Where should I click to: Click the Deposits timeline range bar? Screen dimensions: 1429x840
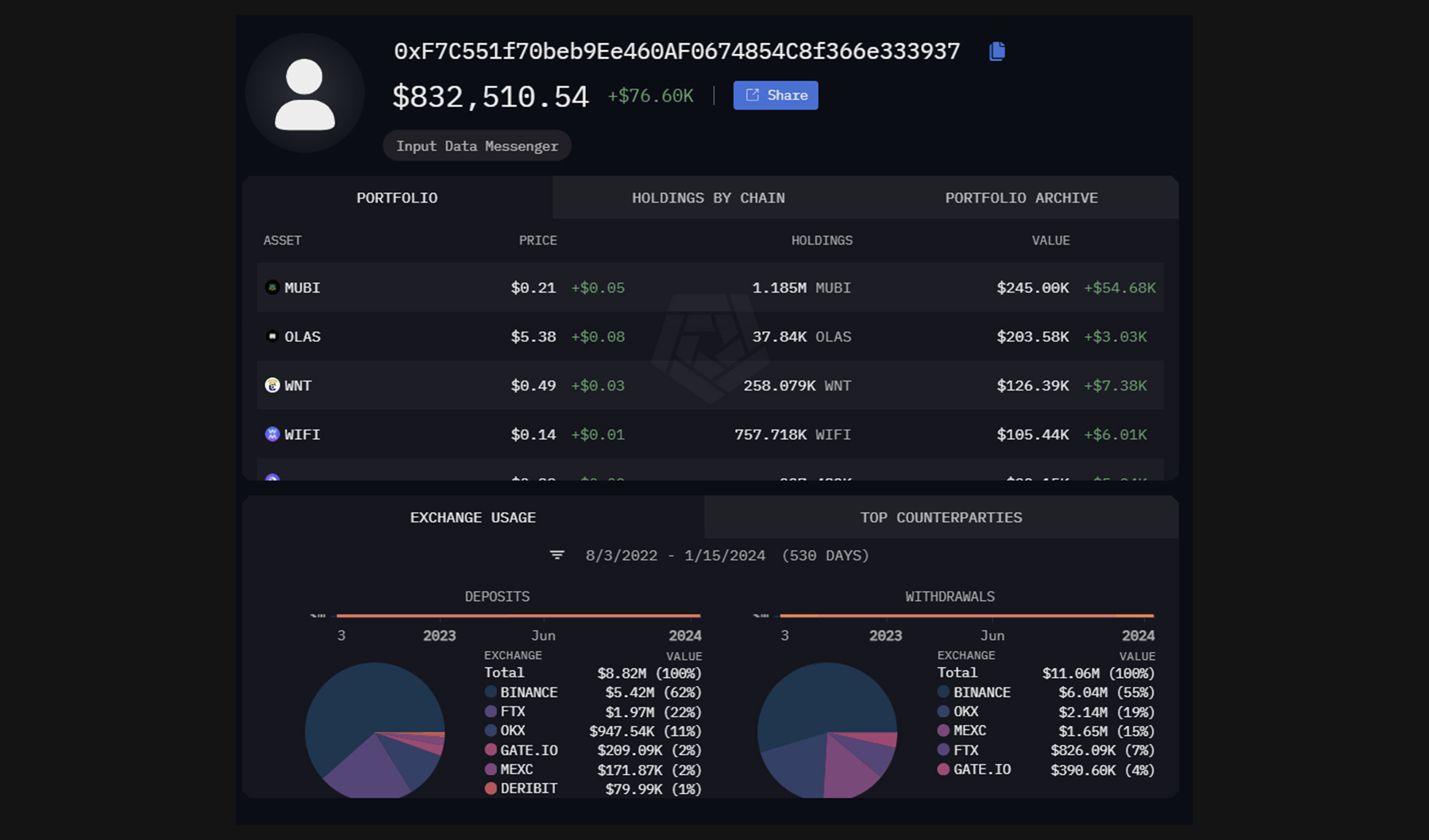point(518,615)
